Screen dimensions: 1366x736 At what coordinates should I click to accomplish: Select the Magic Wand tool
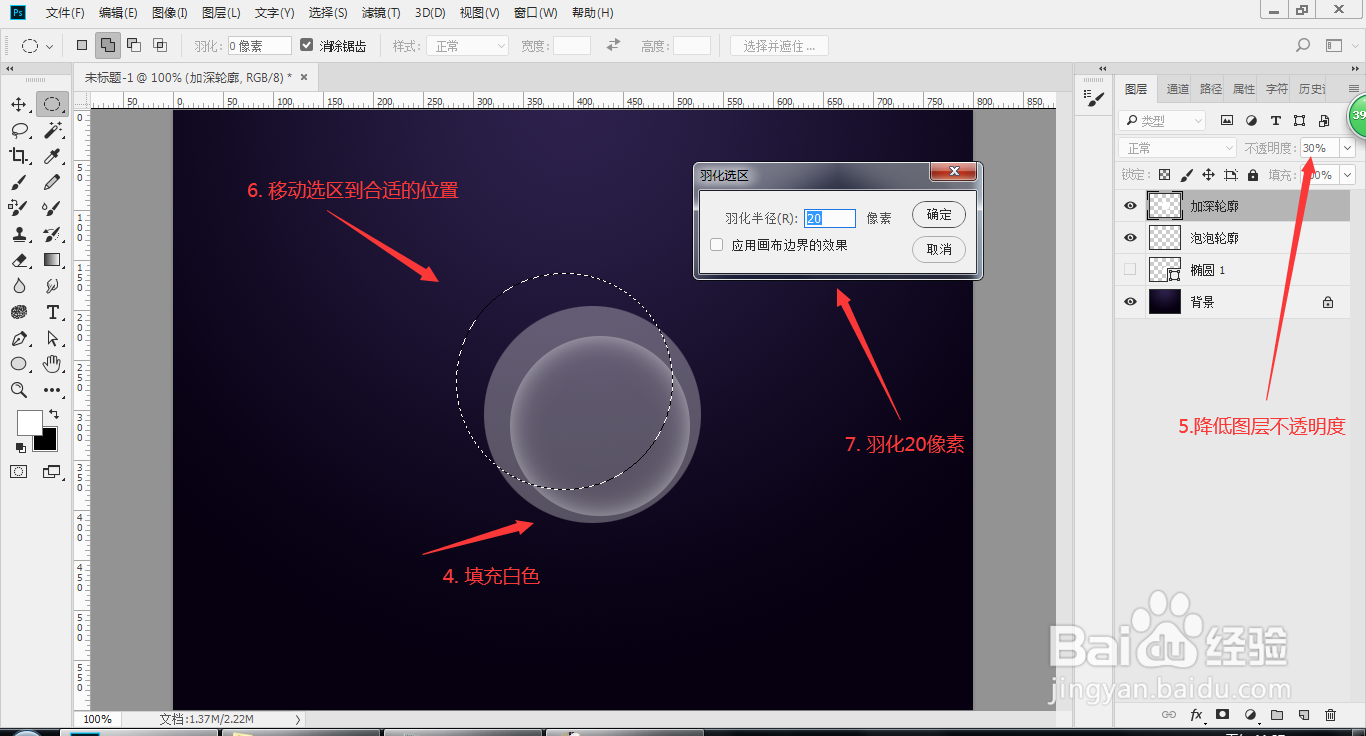52,130
